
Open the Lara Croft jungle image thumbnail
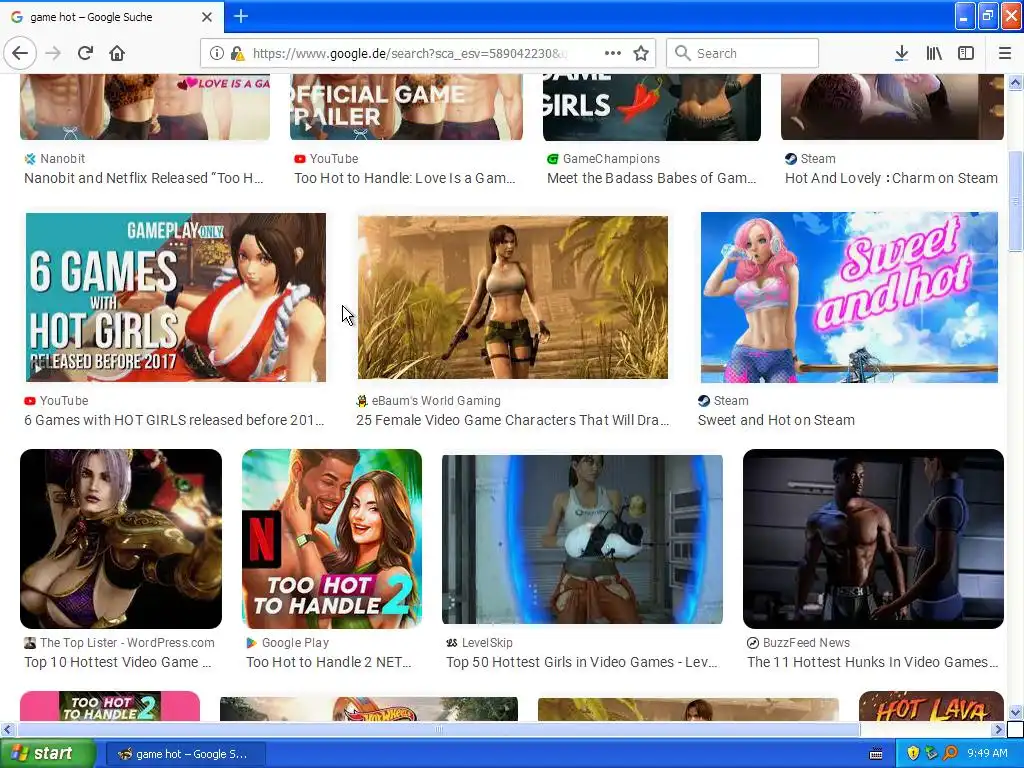pyautogui.click(x=513, y=297)
